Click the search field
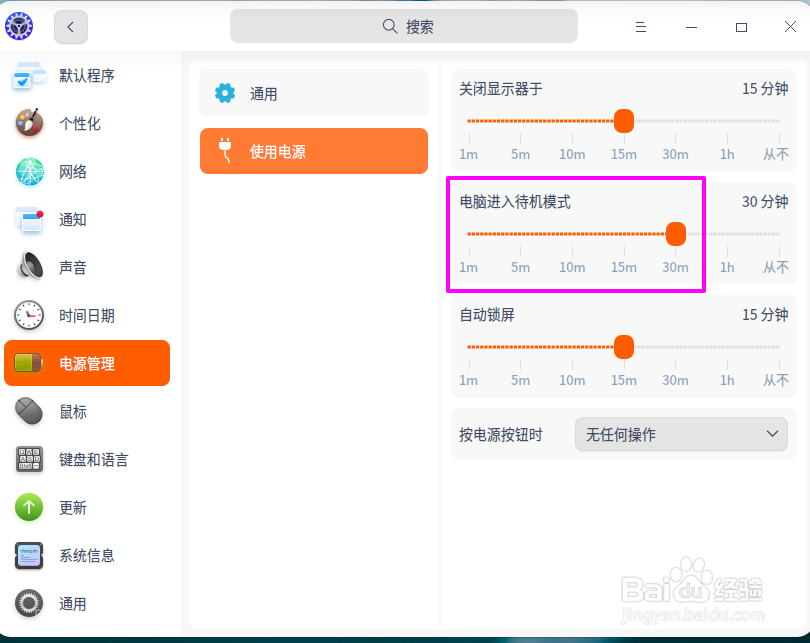The height and width of the screenshot is (643, 810). [403, 26]
